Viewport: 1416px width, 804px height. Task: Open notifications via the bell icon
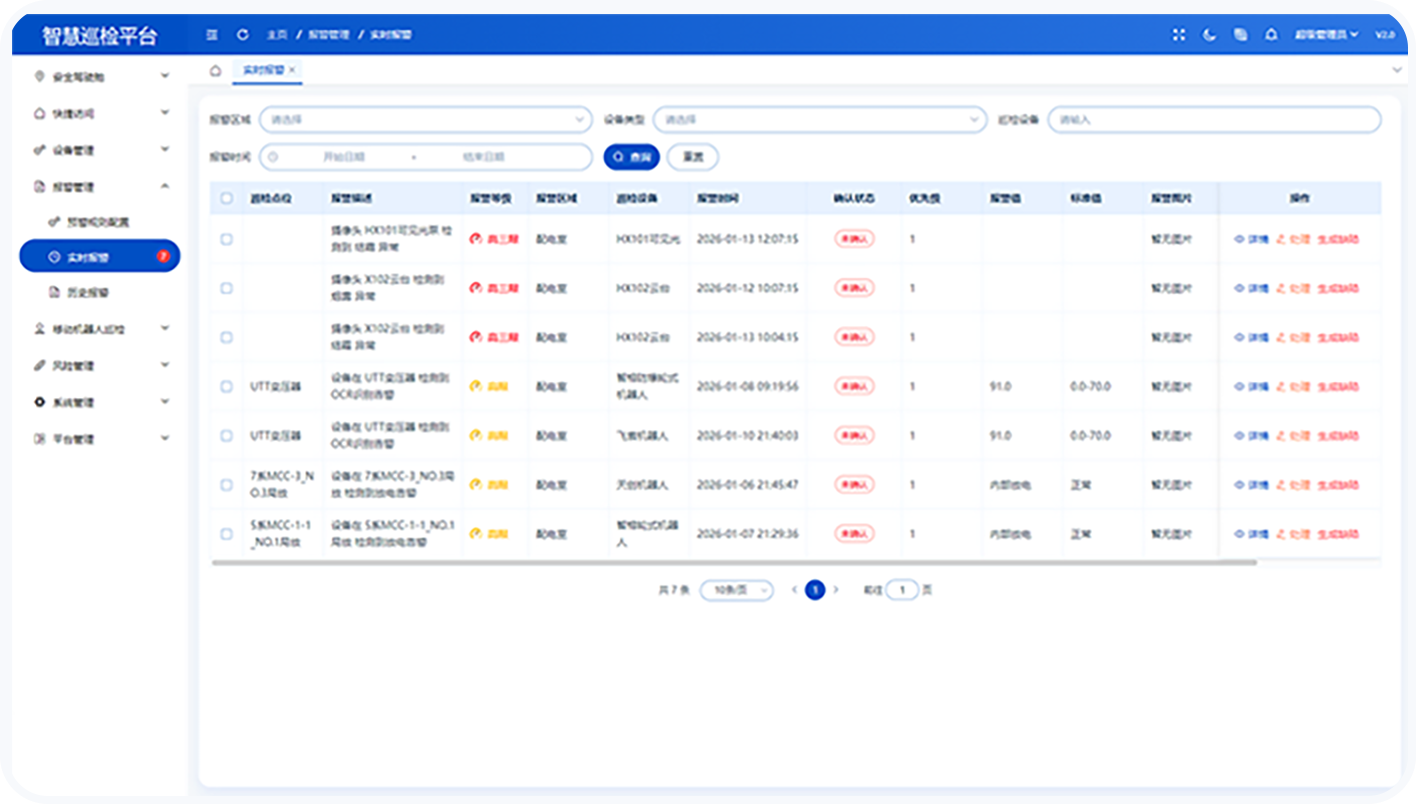[1271, 34]
